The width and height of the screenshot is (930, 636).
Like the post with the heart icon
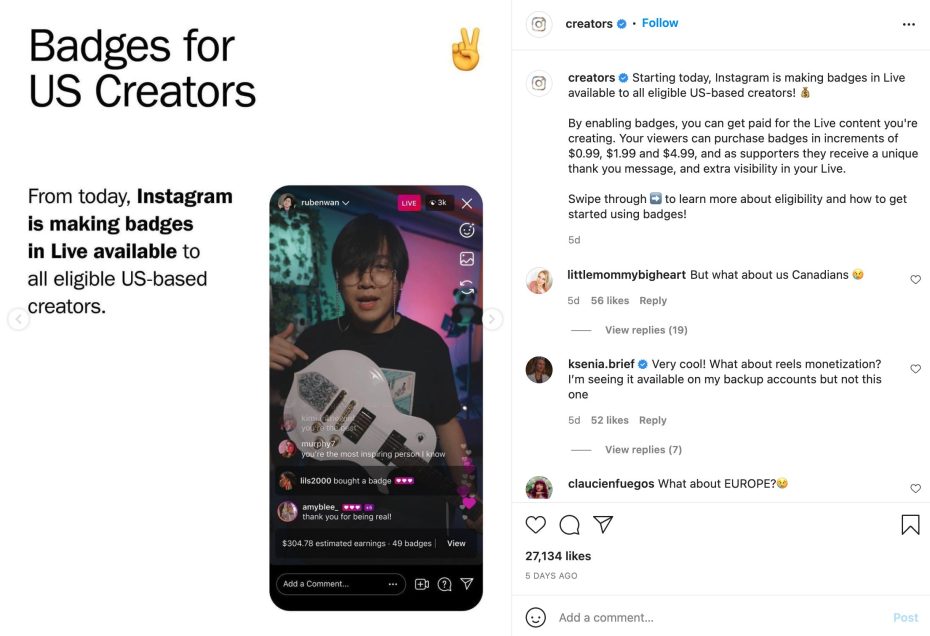click(x=536, y=524)
